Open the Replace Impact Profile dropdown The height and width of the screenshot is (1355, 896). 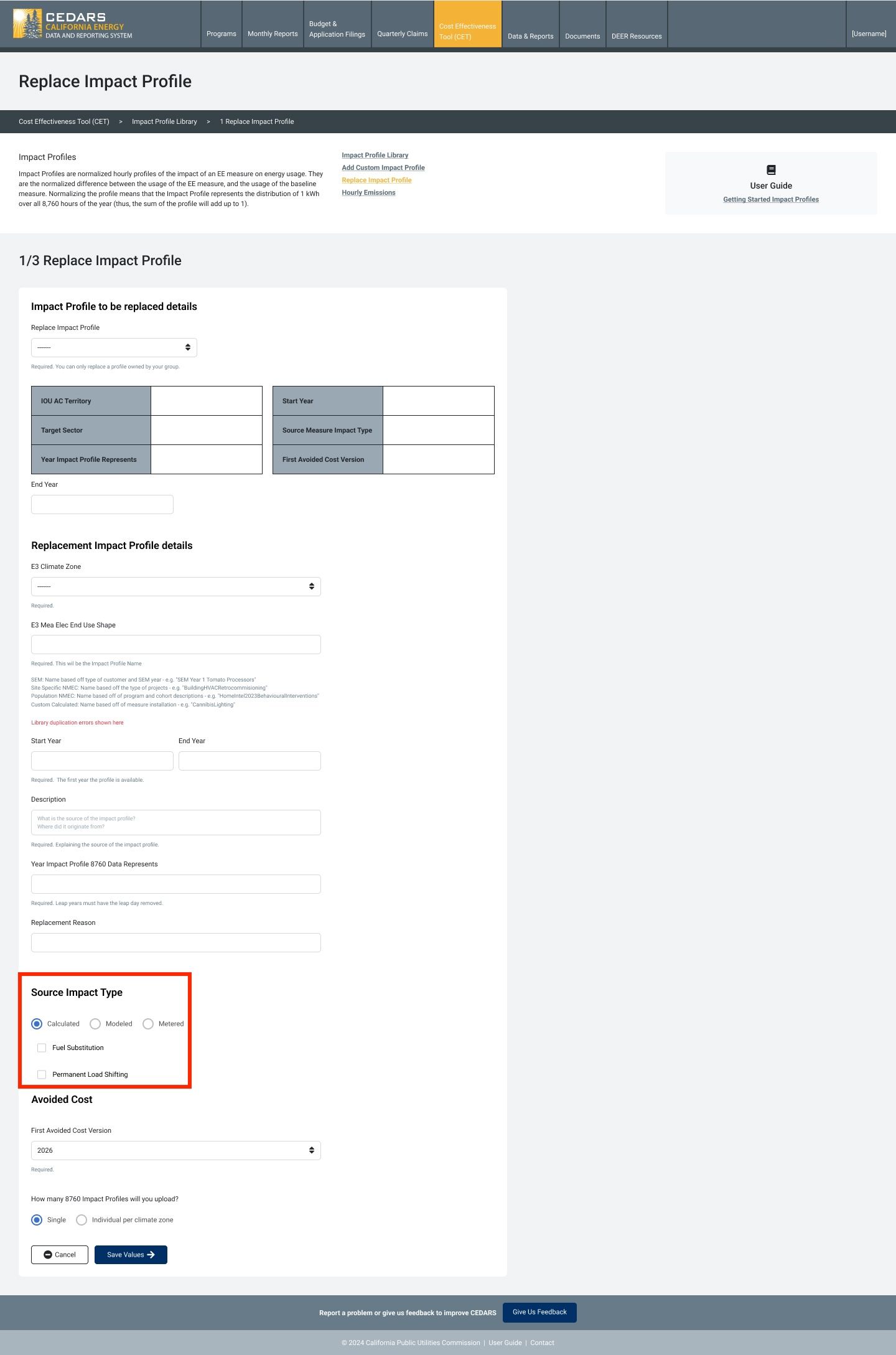point(114,347)
